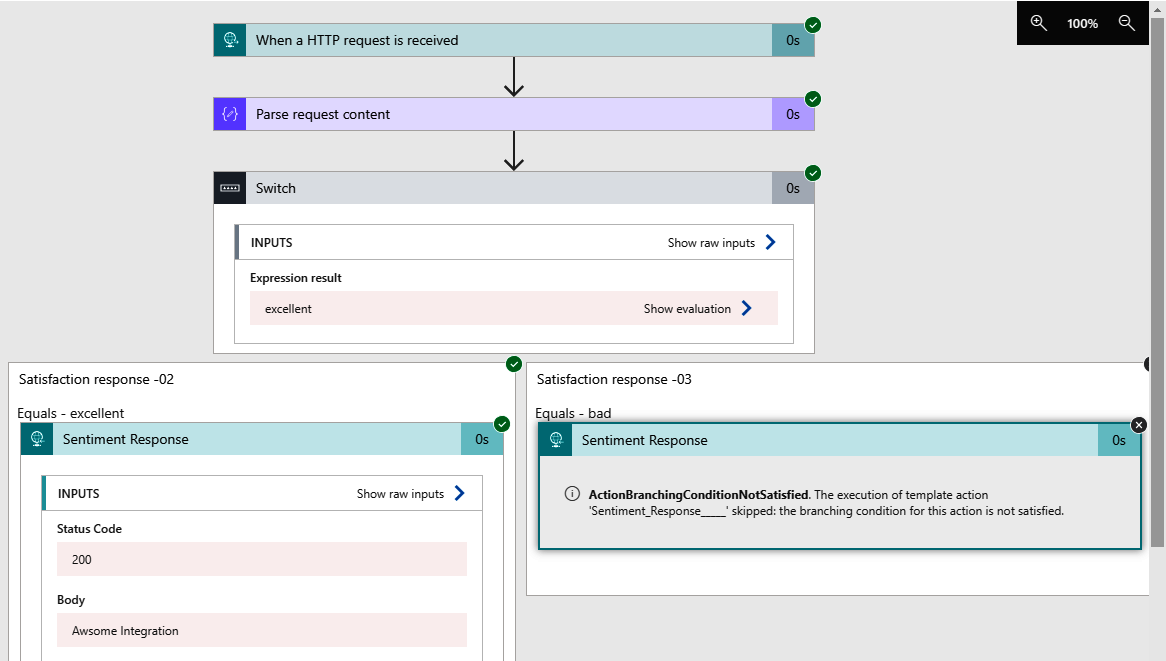Click the Status Code label
Image resolution: width=1166 pixels, height=661 pixels.
[x=89, y=529]
